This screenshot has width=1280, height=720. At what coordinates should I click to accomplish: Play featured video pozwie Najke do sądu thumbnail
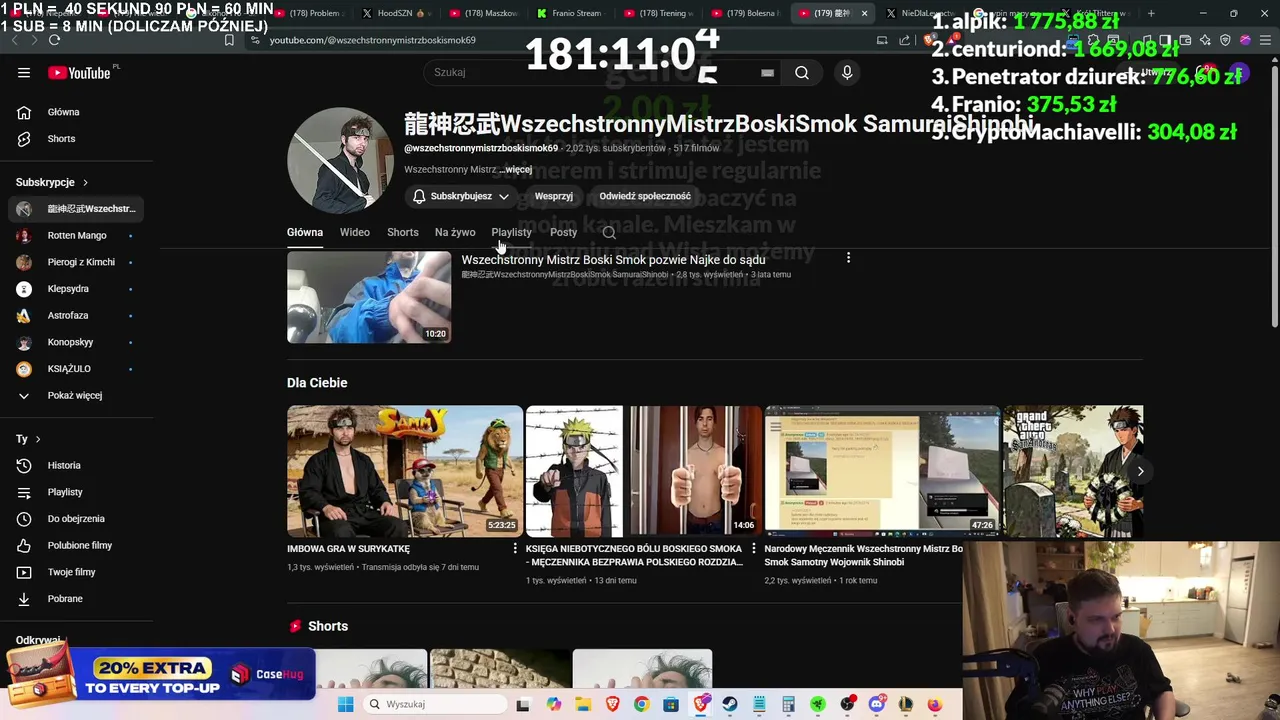click(369, 297)
